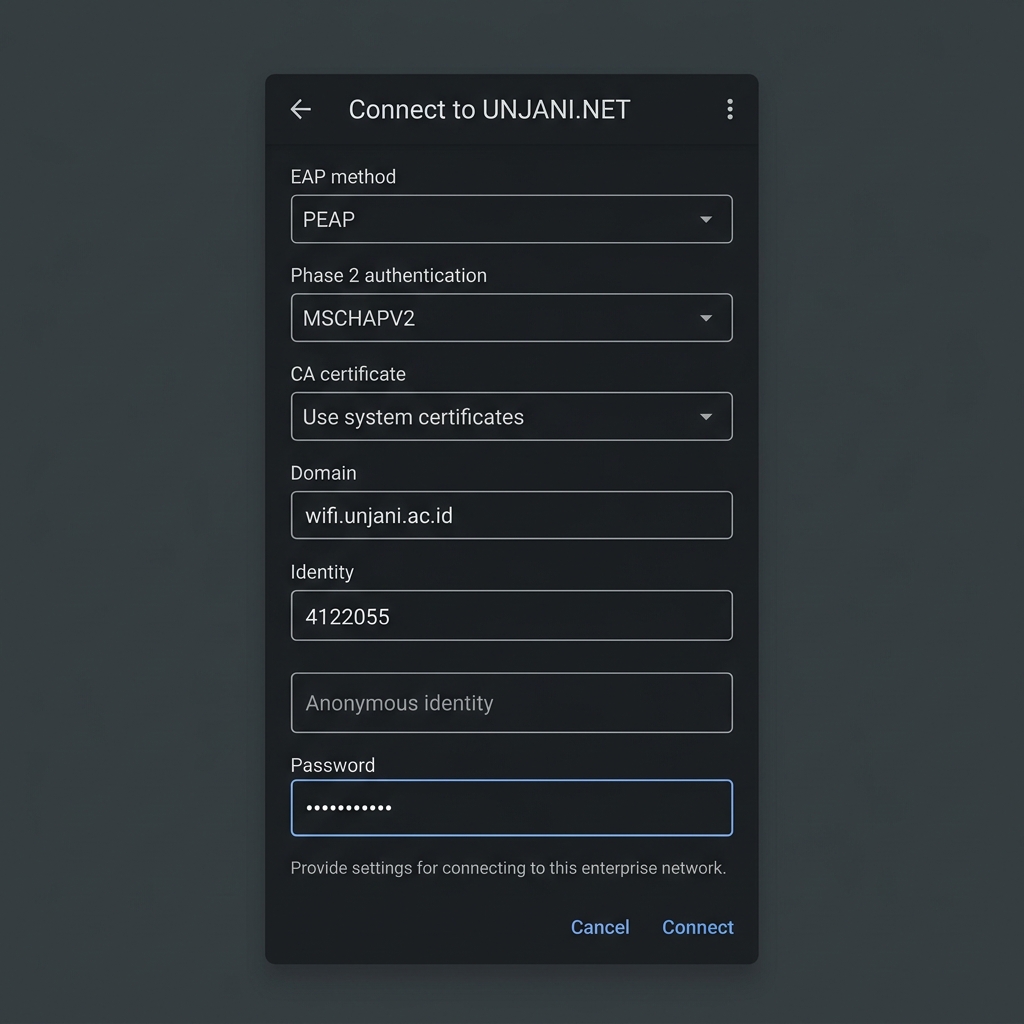Open the three-dot overflow menu
Image resolution: width=1024 pixels, height=1024 pixels.
[x=729, y=109]
